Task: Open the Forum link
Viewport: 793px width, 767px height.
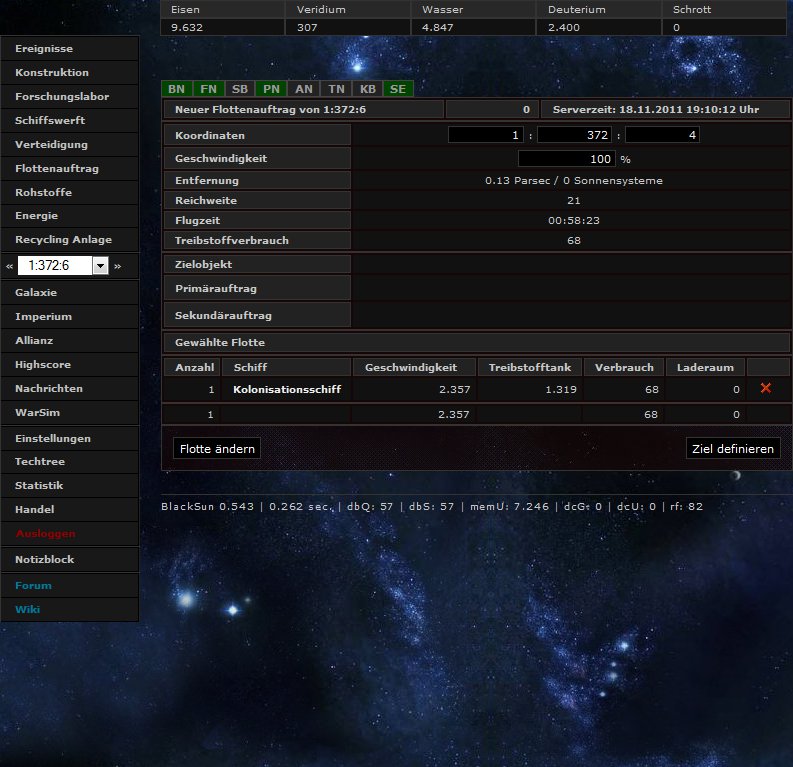Action: 70,585
